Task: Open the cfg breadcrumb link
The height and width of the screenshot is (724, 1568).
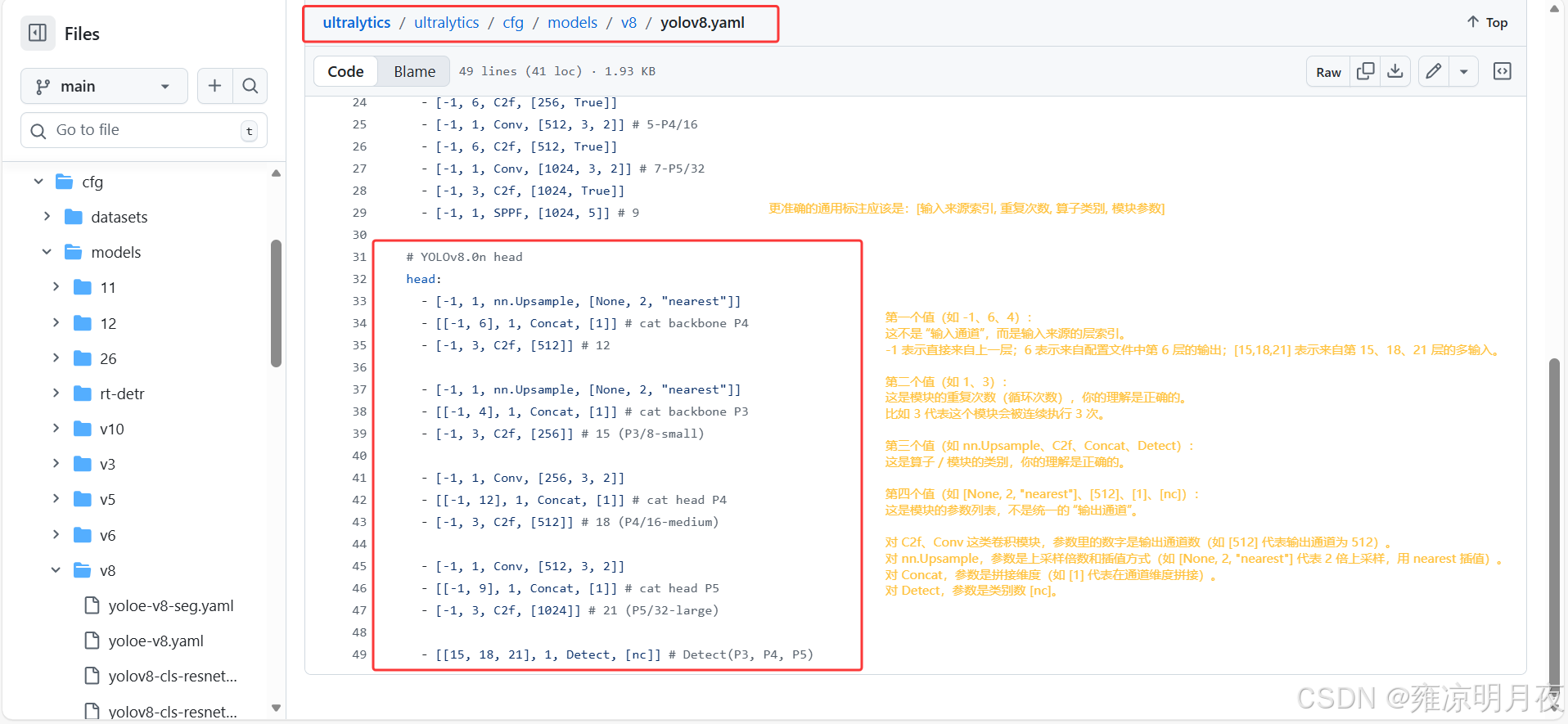Action: click(513, 23)
